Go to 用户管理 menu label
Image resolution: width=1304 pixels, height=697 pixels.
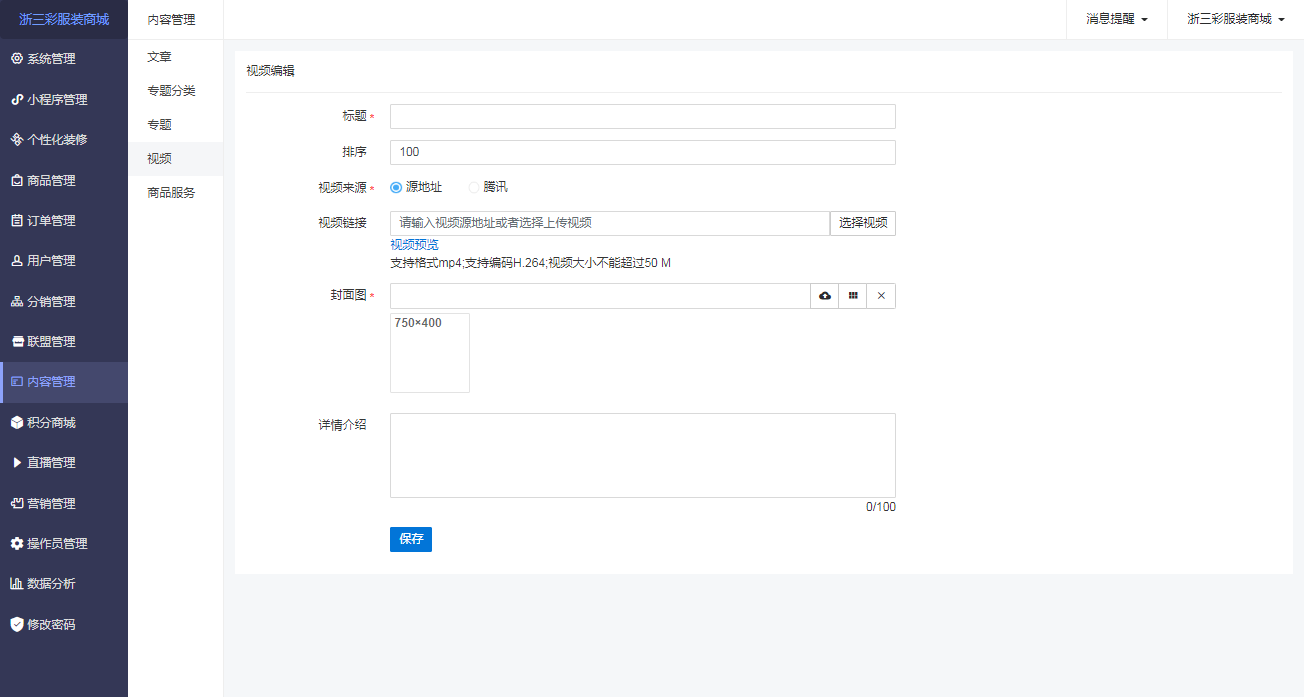(x=51, y=261)
